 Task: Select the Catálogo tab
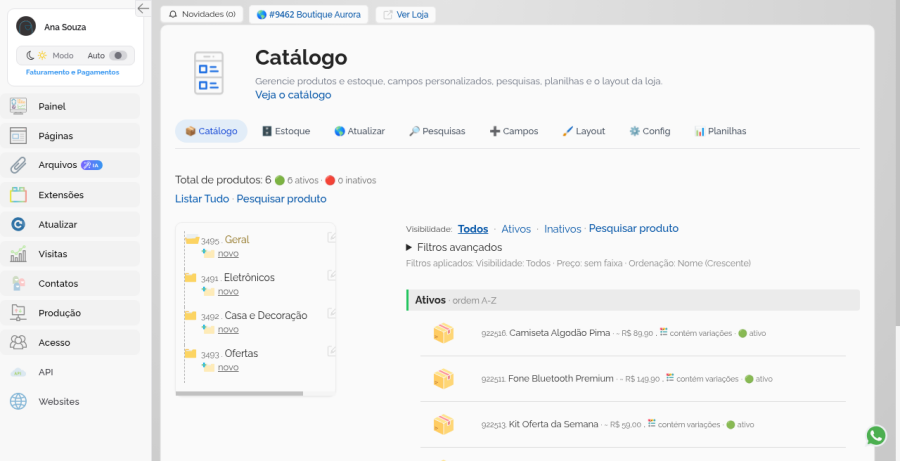pyautogui.click(x=211, y=131)
